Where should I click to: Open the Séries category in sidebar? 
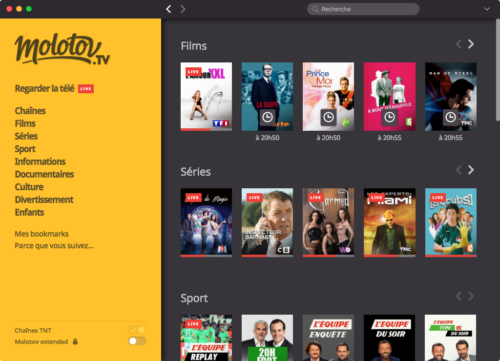click(26, 136)
